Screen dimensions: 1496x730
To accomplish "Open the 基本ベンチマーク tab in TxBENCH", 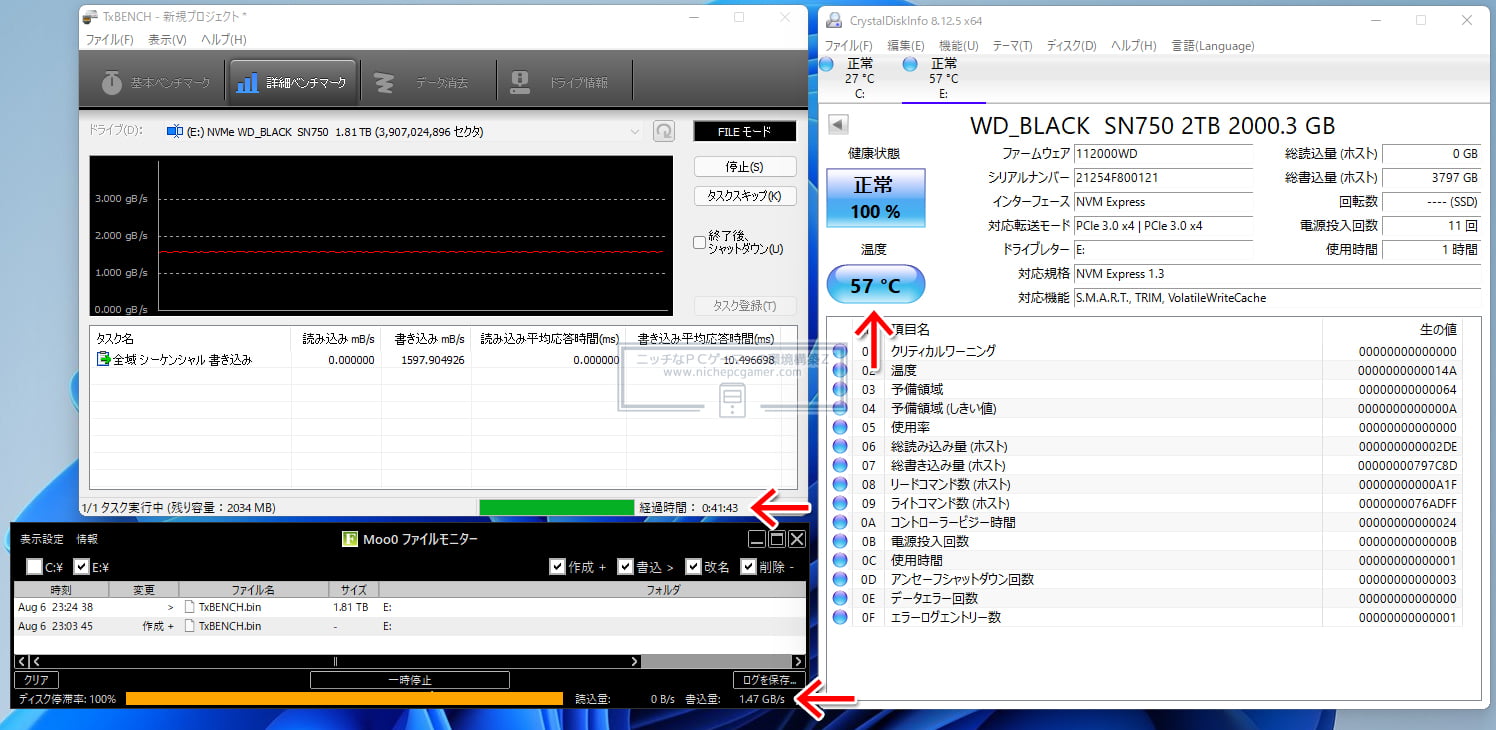I will [x=154, y=83].
